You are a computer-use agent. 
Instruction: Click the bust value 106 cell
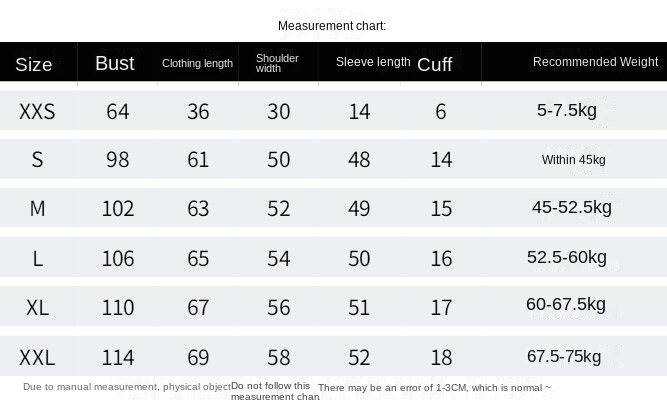[118, 259]
